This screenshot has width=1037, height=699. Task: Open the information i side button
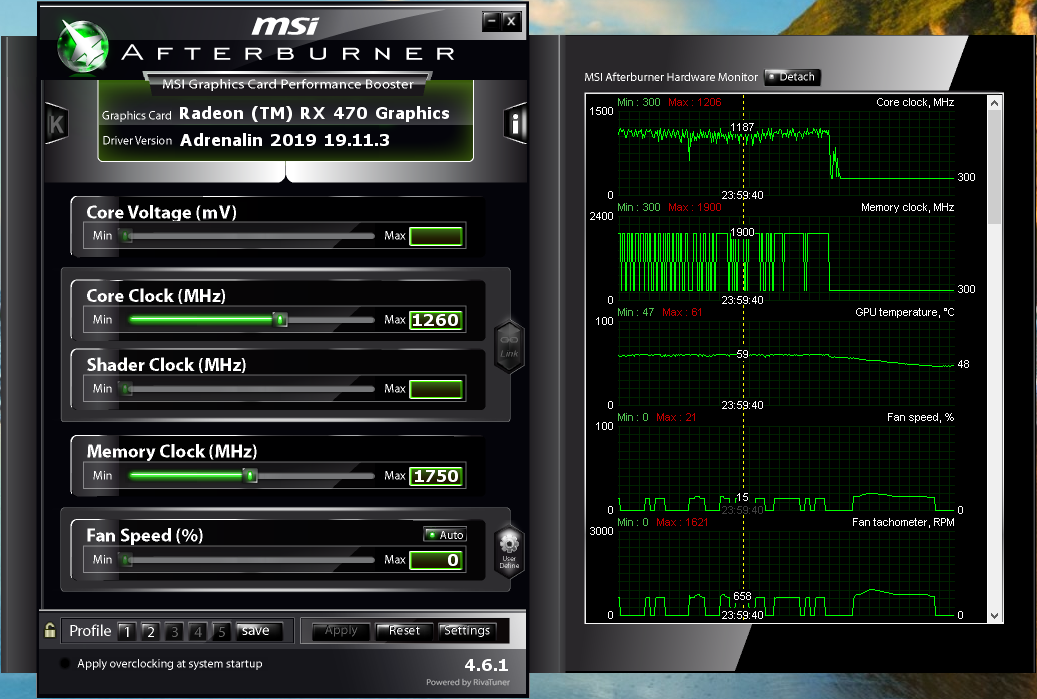[515, 123]
